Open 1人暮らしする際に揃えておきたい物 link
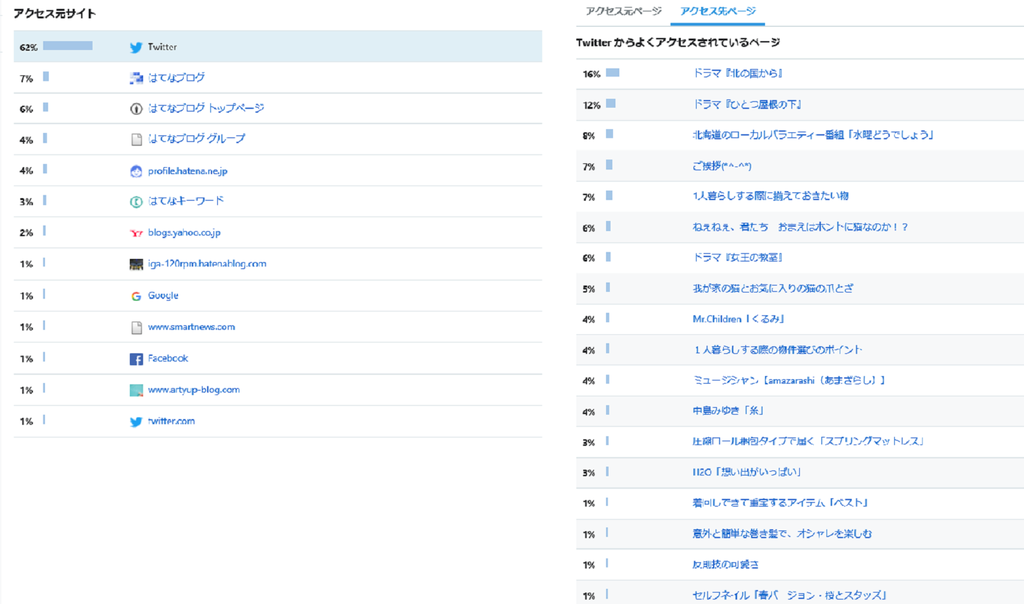 tap(771, 196)
